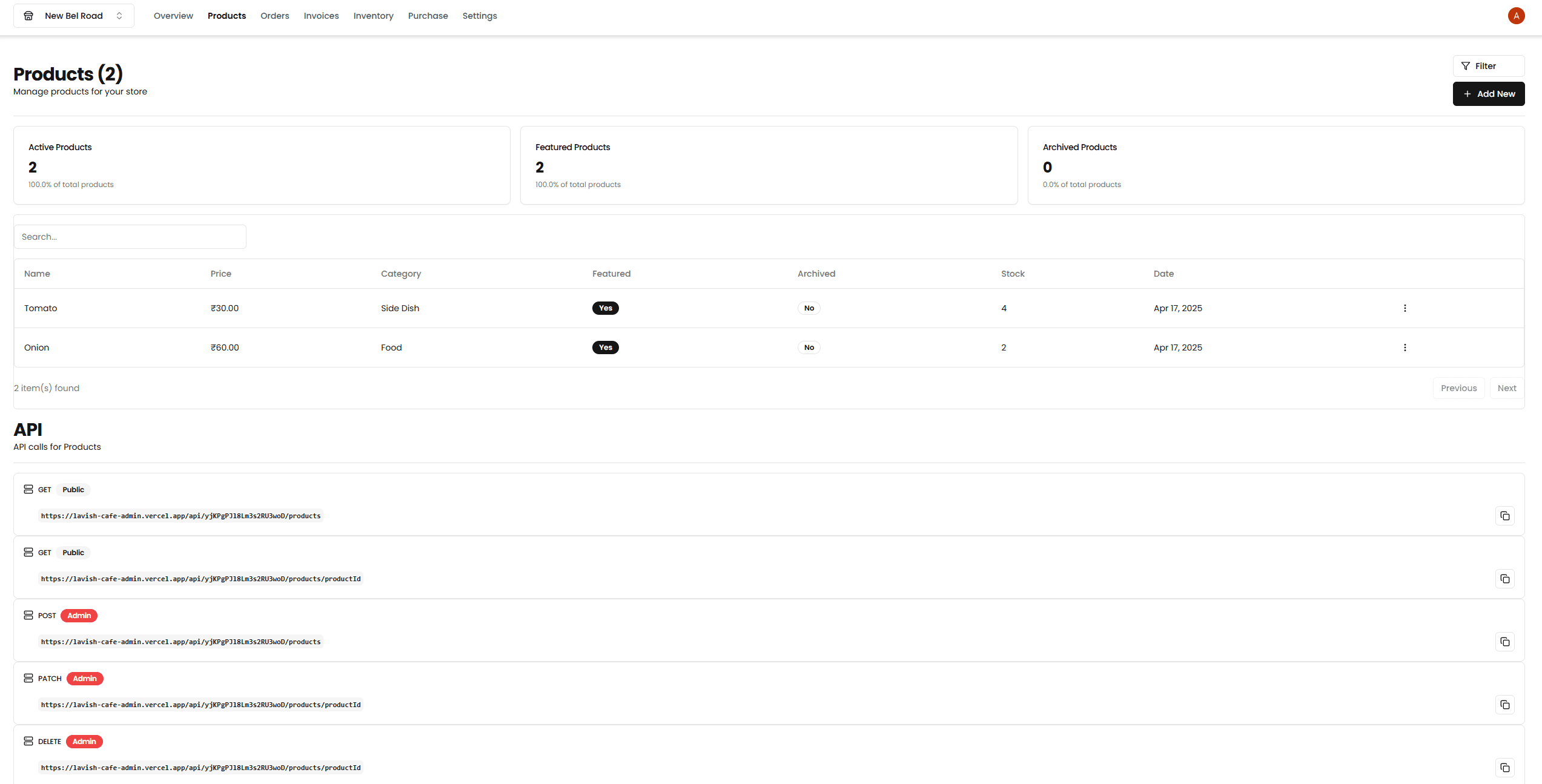Copy the first GET products URL

coord(1504,516)
